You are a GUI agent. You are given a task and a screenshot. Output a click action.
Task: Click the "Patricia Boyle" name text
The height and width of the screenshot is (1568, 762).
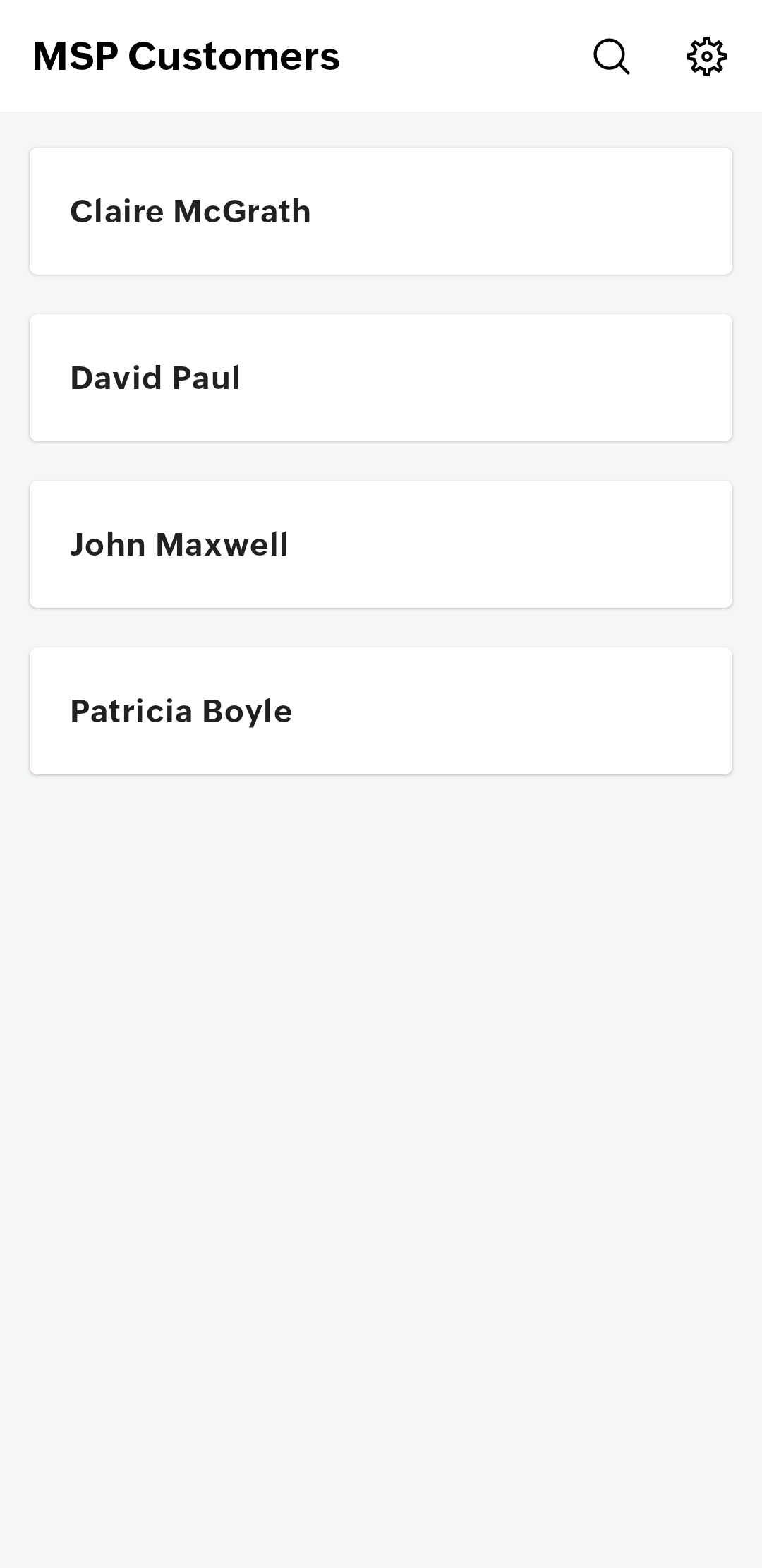[x=181, y=712]
